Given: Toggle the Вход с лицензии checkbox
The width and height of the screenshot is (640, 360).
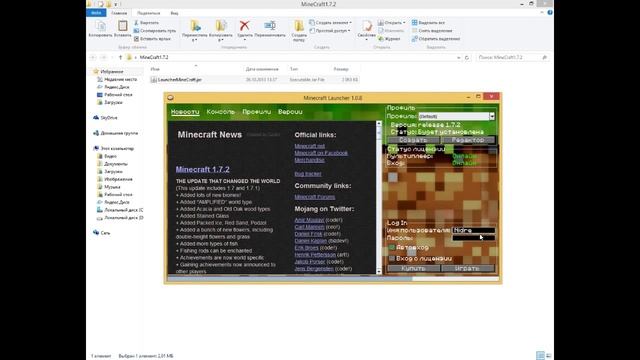Looking at the screenshot, I should click(x=392, y=258).
